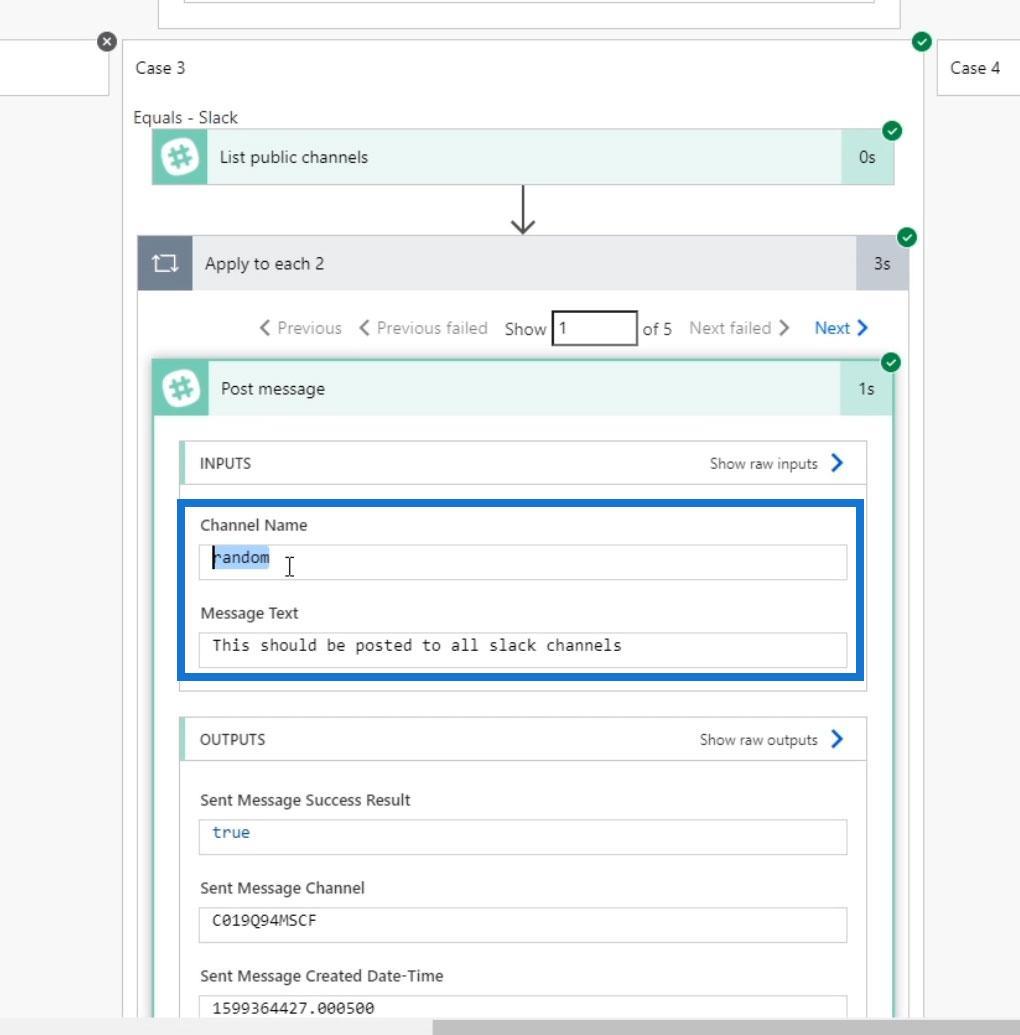Click the Previous failed chevron arrow
The height and width of the screenshot is (1035, 1020).
pyautogui.click(x=364, y=328)
